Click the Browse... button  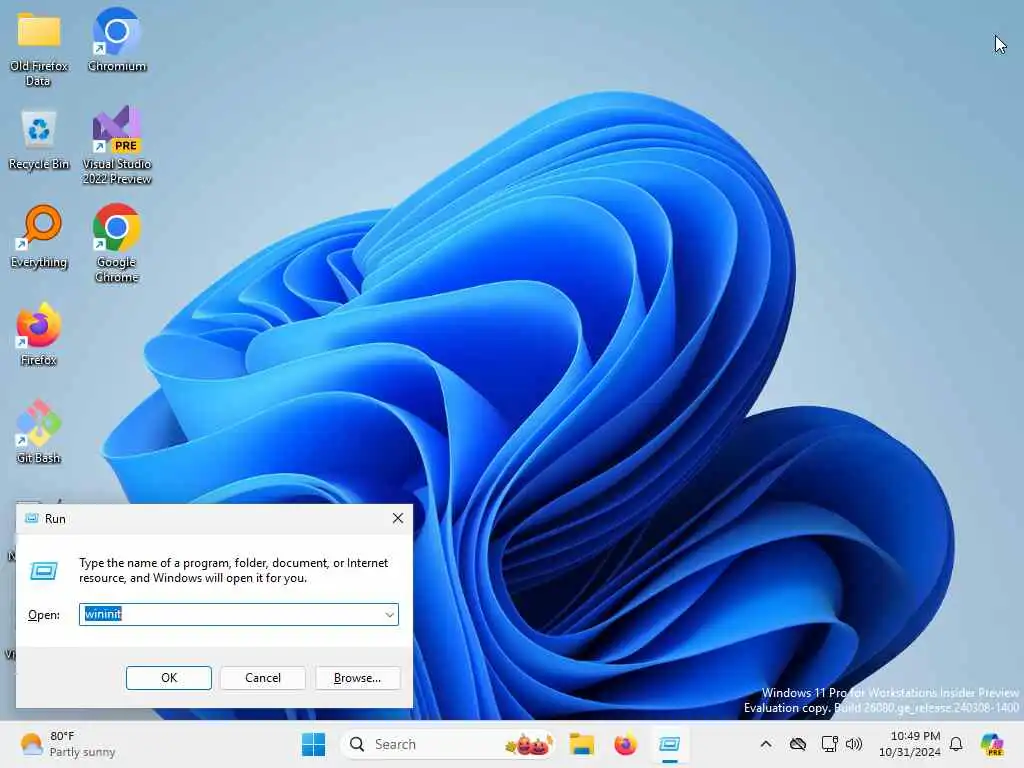coord(357,678)
